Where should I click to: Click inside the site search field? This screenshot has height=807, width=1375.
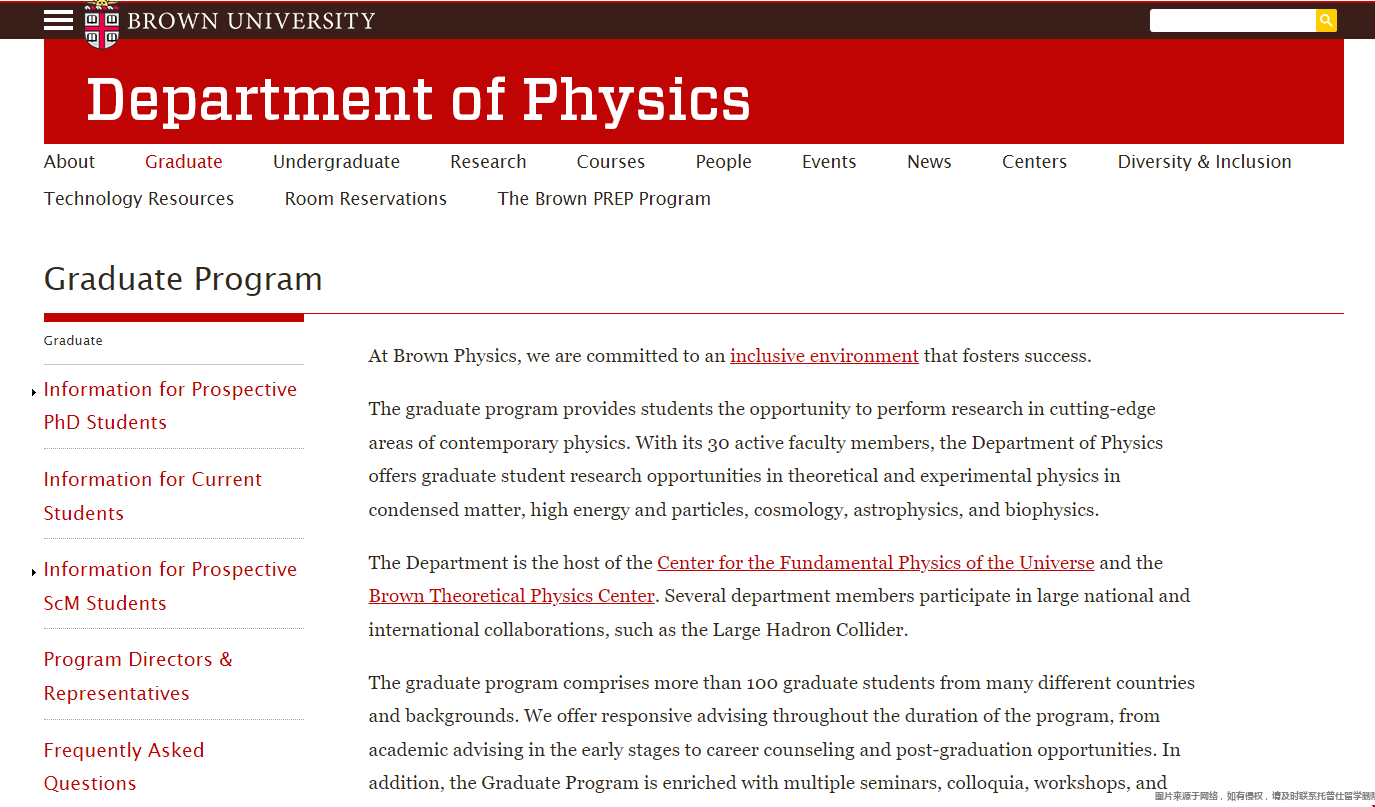tap(1232, 20)
